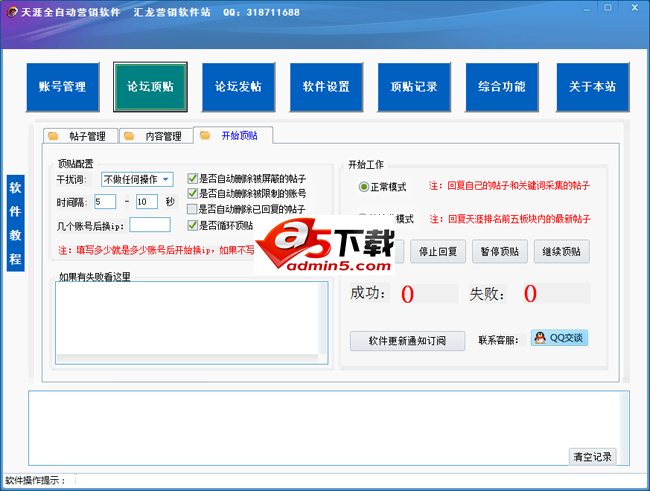Open the 软件教程 side panel

(15, 223)
